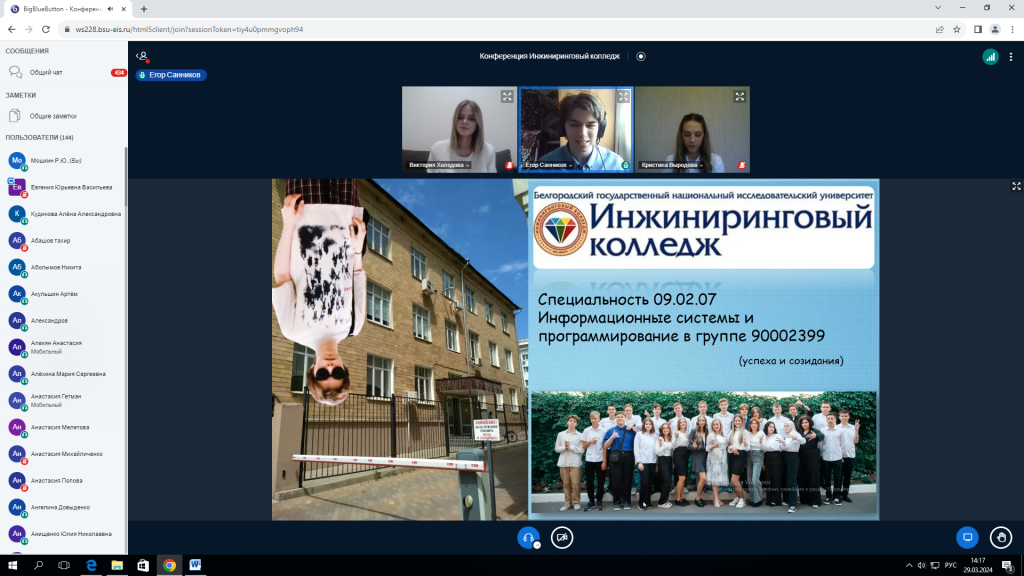This screenshot has height=576, width=1024.
Task: Select user Абашов тахир
Action: (x=63, y=241)
